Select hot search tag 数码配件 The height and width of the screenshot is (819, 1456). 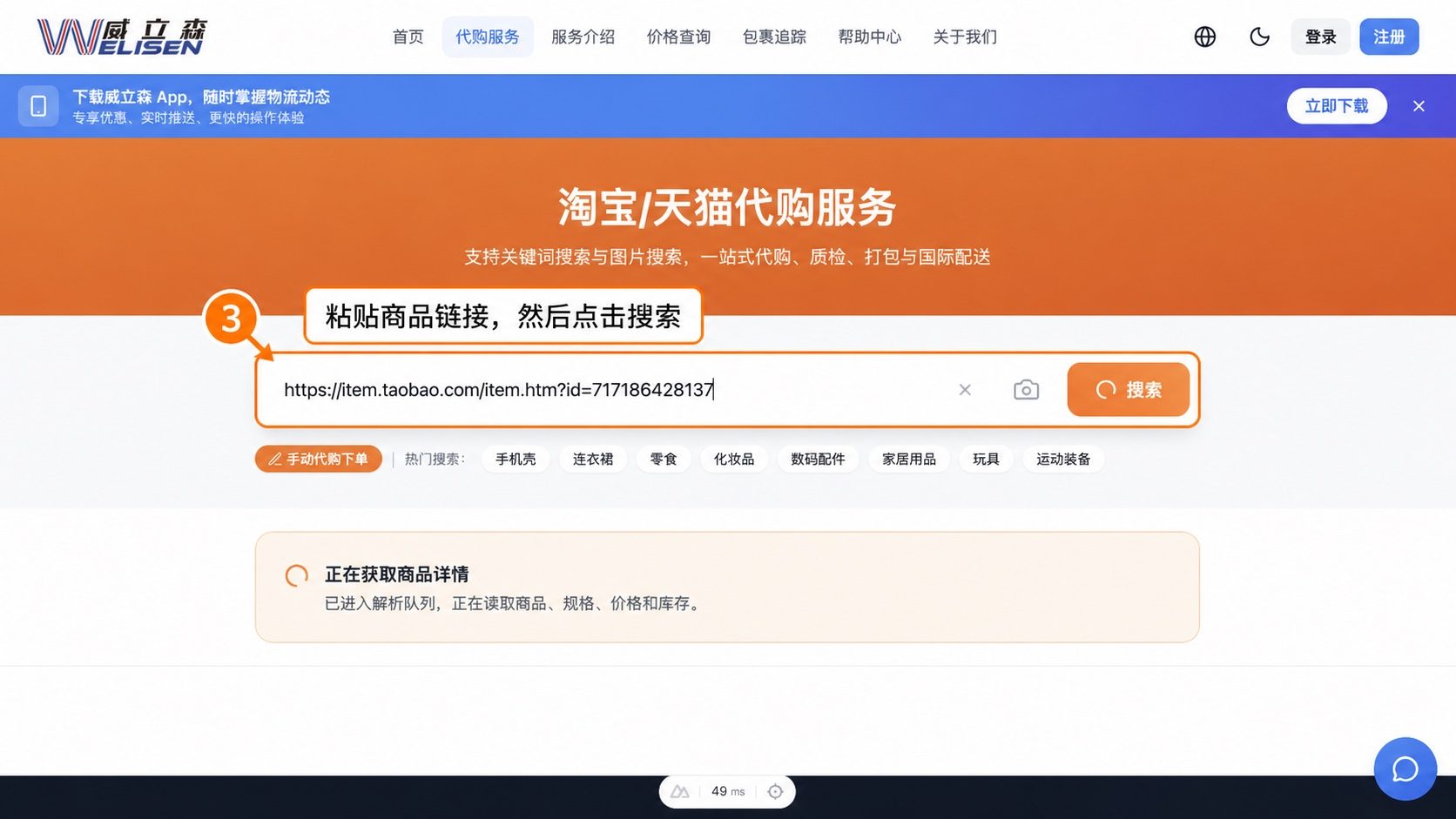pyautogui.click(x=818, y=459)
